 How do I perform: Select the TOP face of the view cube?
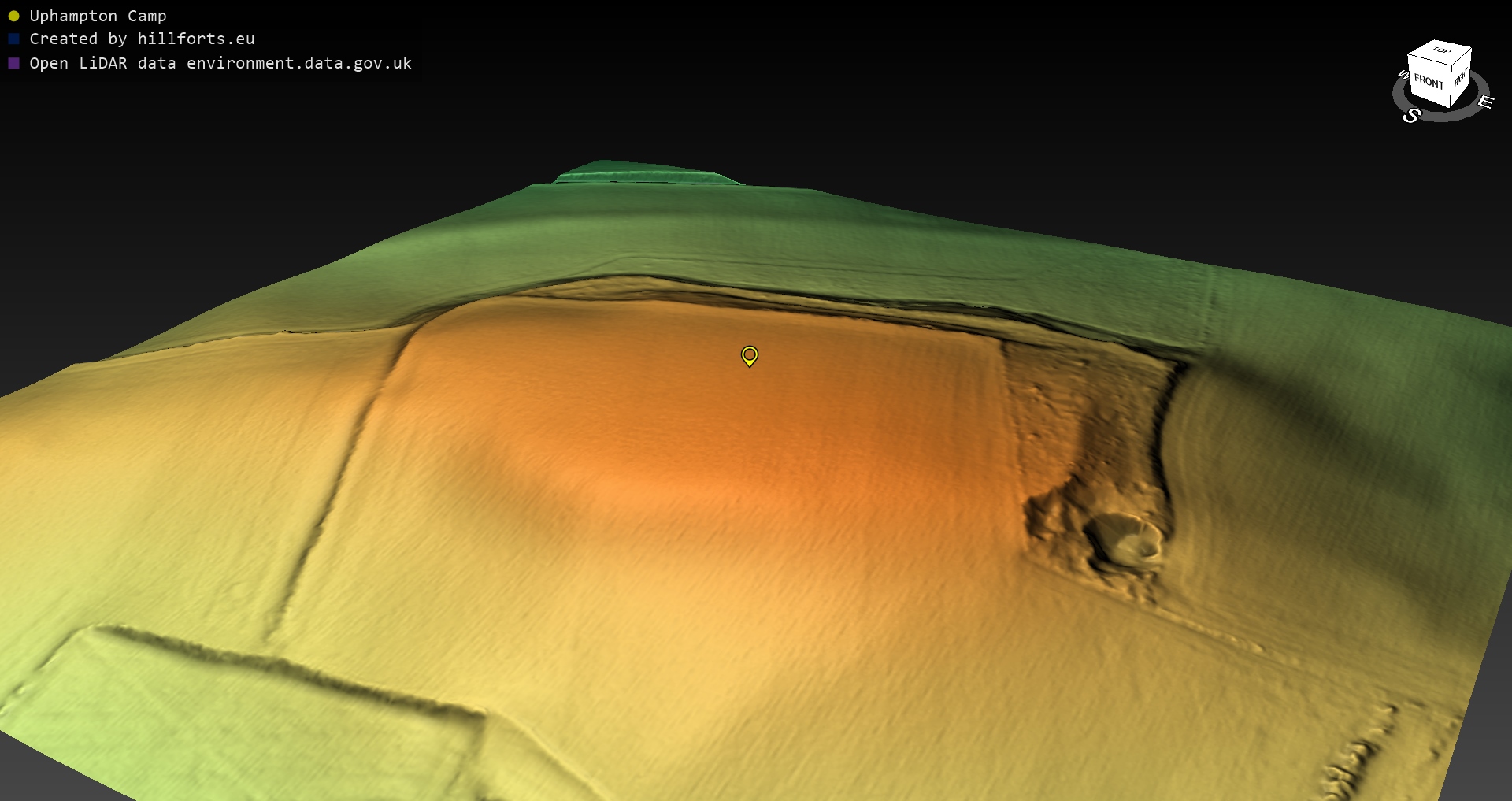(1440, 51)
